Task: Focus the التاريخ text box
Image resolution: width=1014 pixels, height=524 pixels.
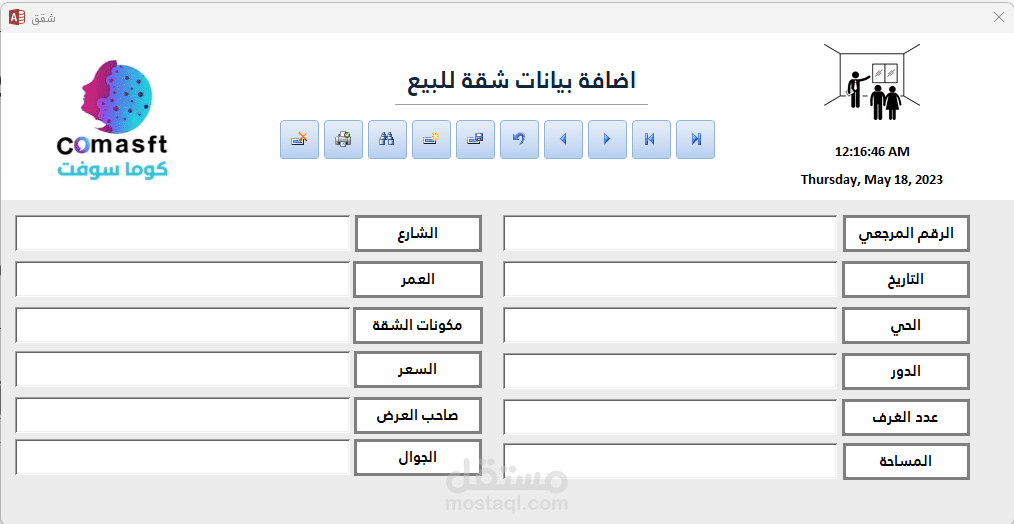Action: (x=670, y=279)
